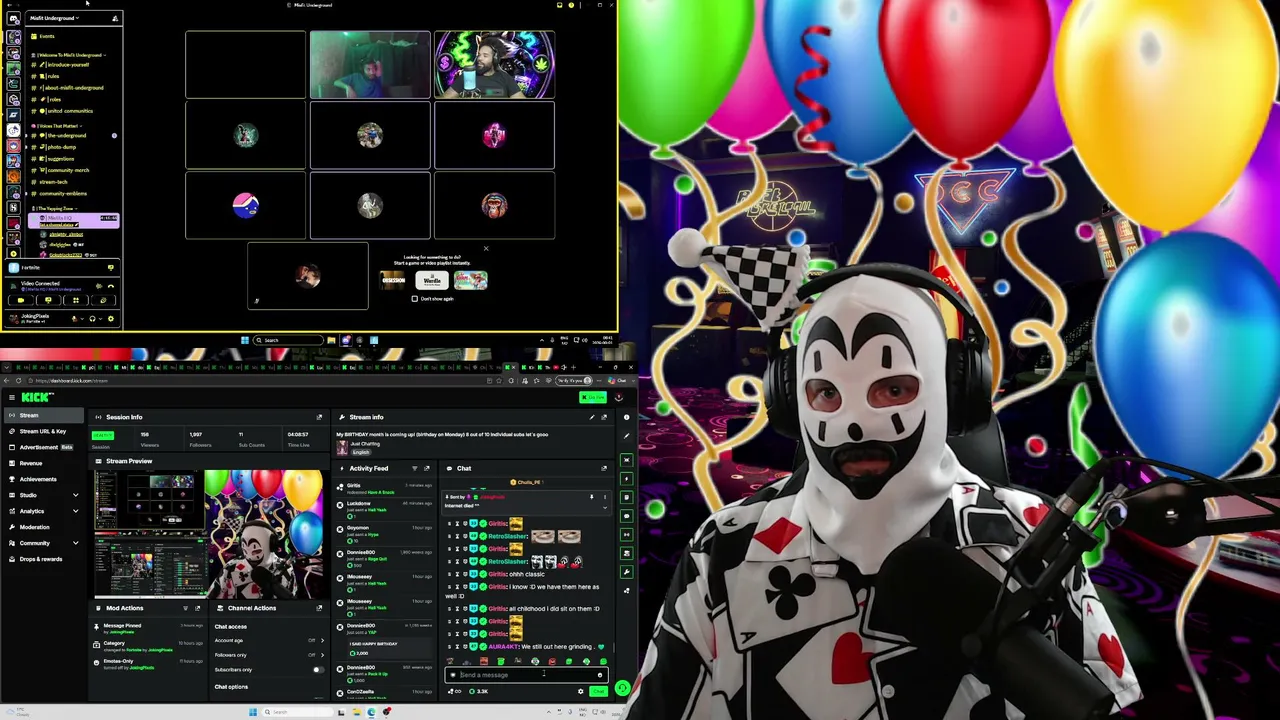The image size is (1280, 720).
Task: Edit Stream info with the pencil icon
Action: 592,417
